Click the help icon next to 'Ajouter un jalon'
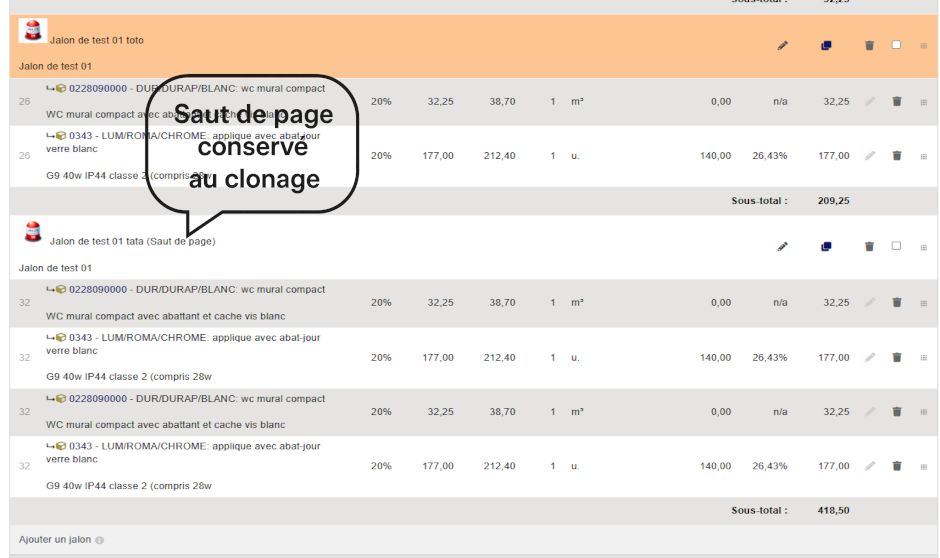Screen dimensions: 940x558 click(99, 540)
